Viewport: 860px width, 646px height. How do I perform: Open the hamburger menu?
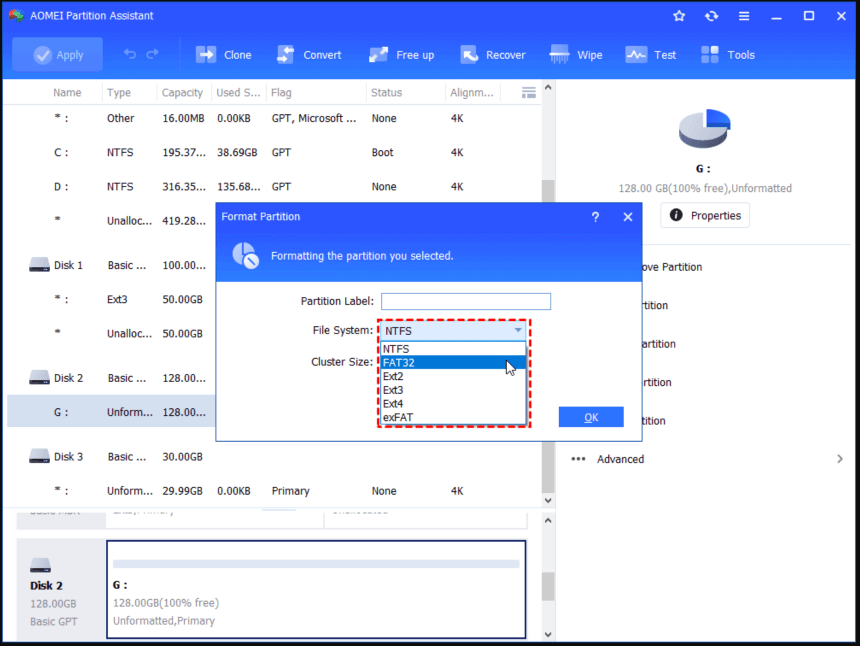point(742,15)
